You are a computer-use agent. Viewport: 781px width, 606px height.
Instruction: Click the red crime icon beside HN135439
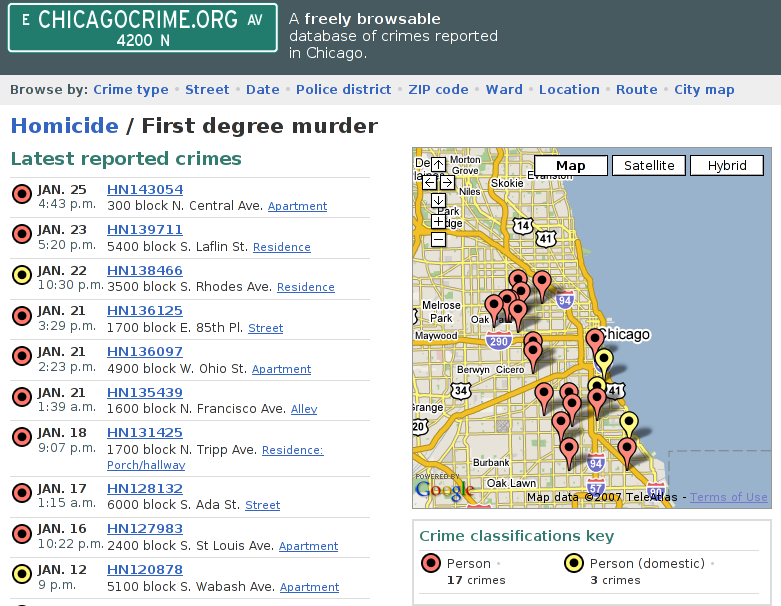pyautogui.click(x=22, y=397)
